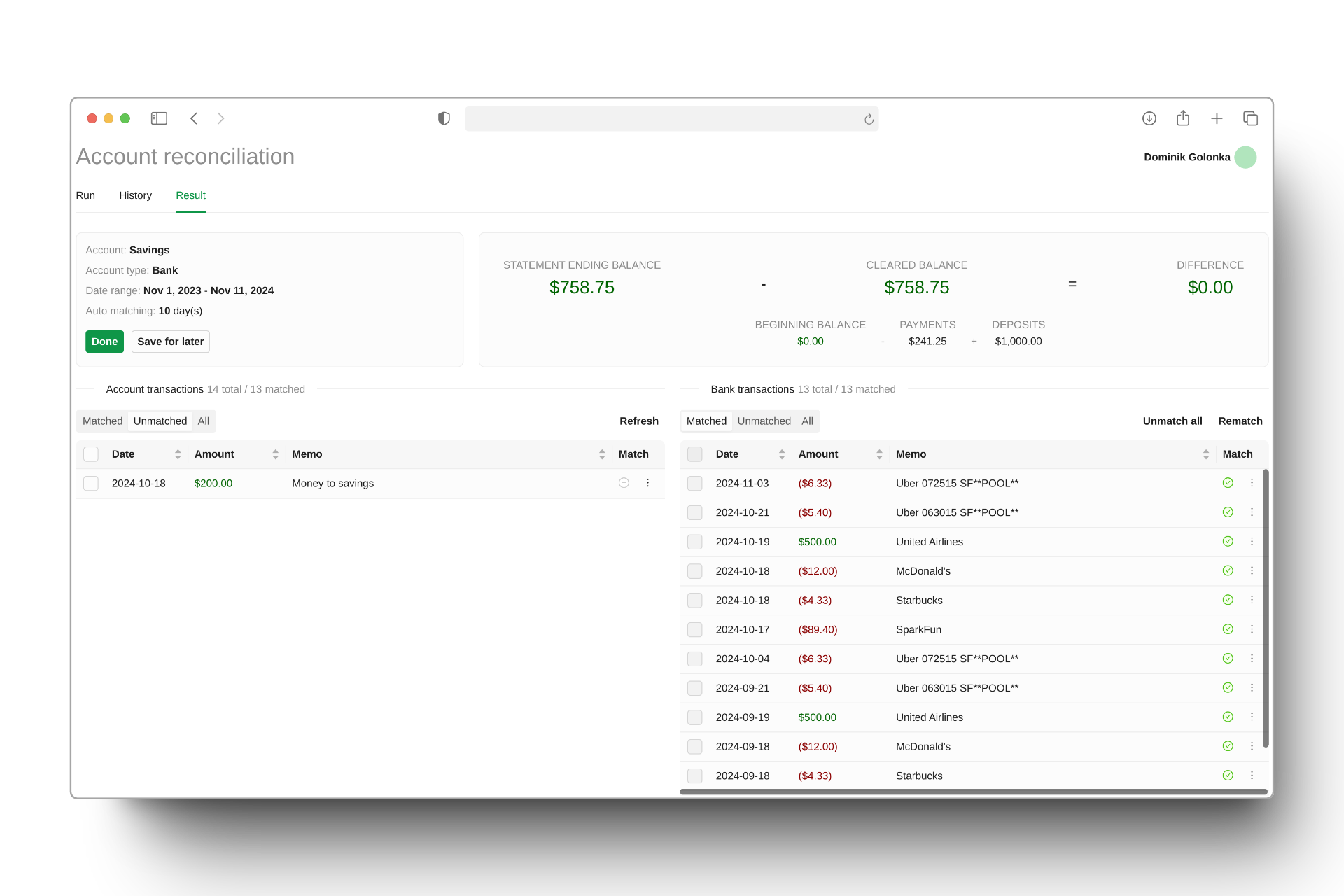Click the bank transactions vertical scrollbar

(1266, 609)
